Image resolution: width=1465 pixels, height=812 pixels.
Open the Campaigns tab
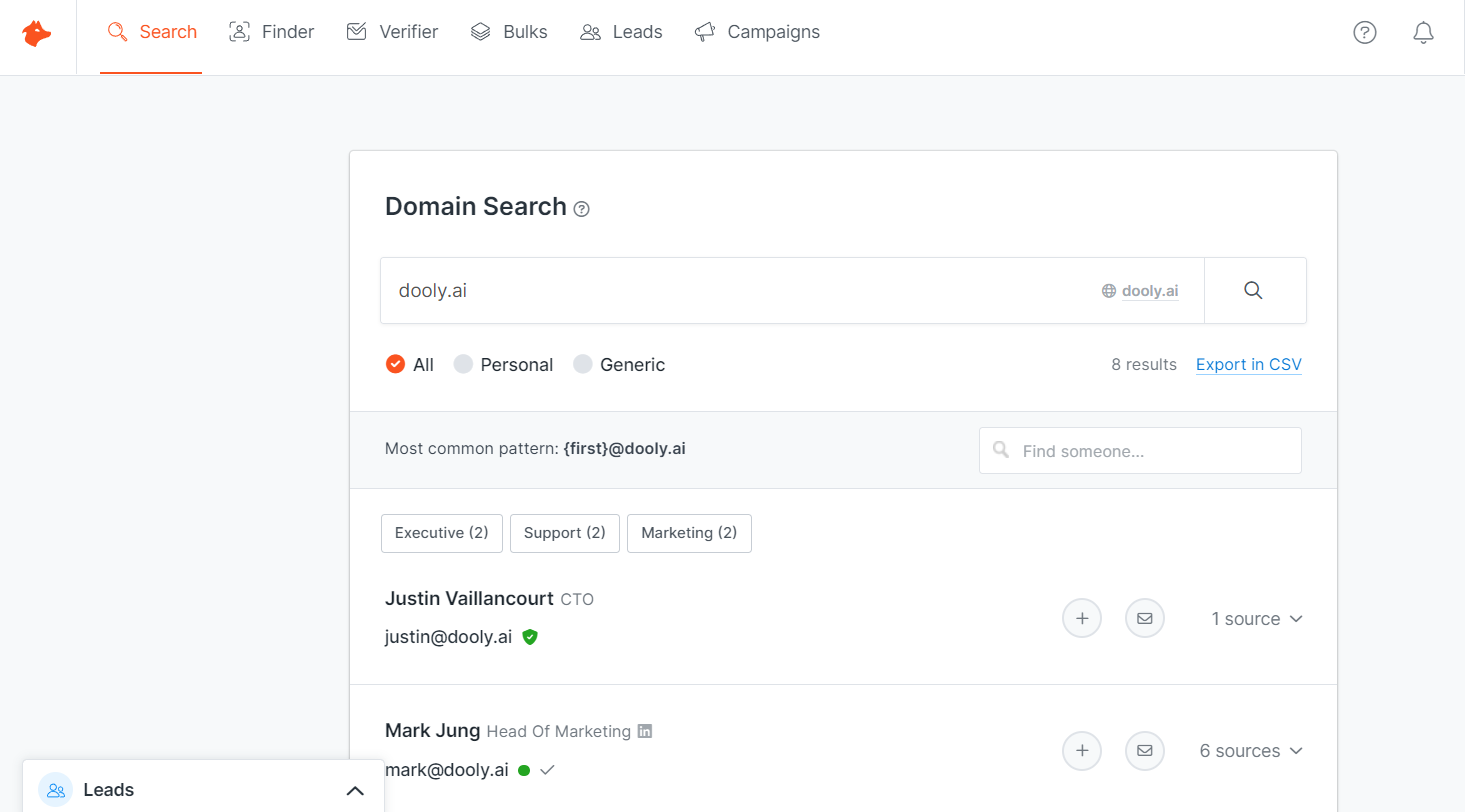(x=757, y=32)
